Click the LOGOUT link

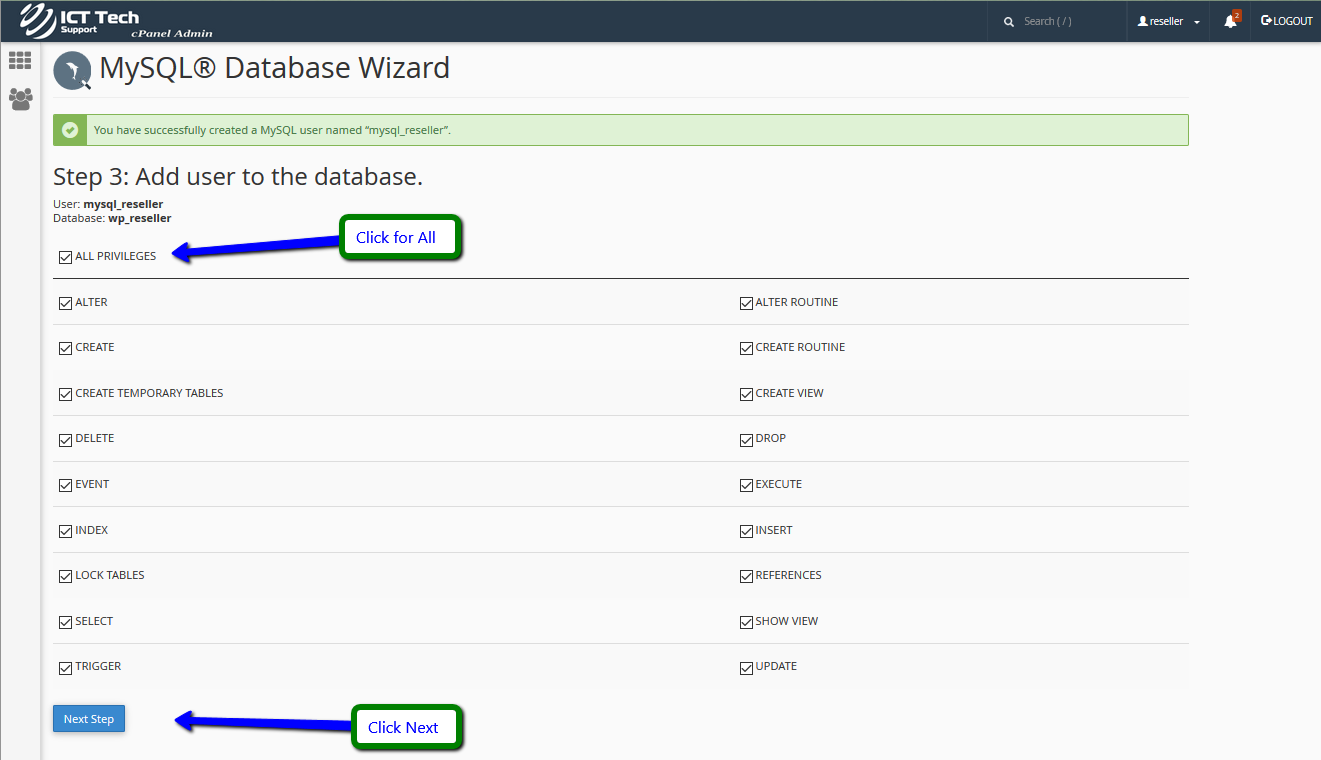1286,21
